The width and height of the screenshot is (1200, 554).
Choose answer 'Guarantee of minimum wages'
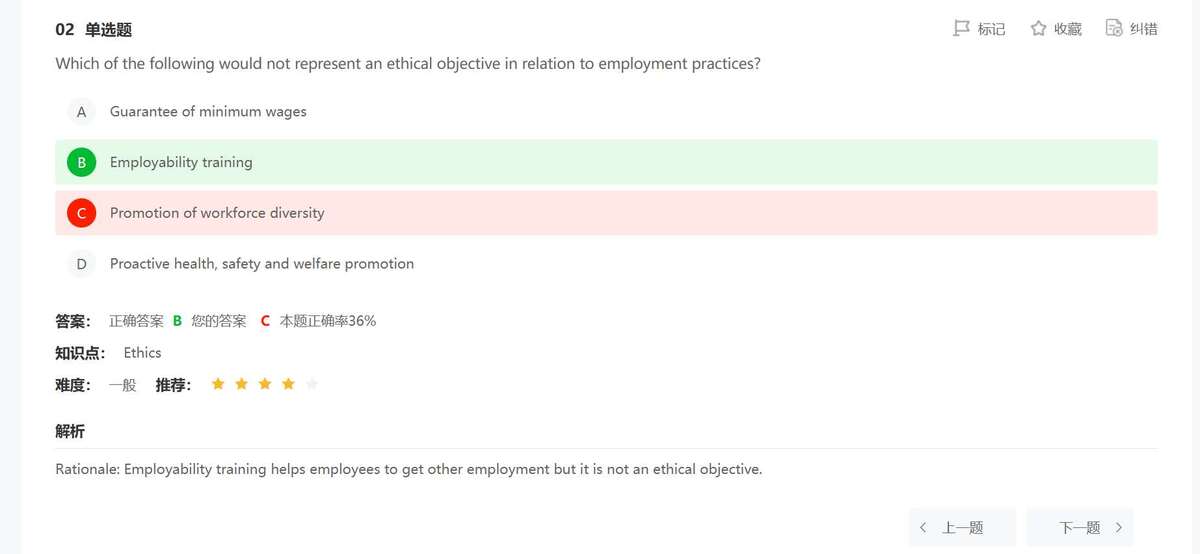click(208, 112)
